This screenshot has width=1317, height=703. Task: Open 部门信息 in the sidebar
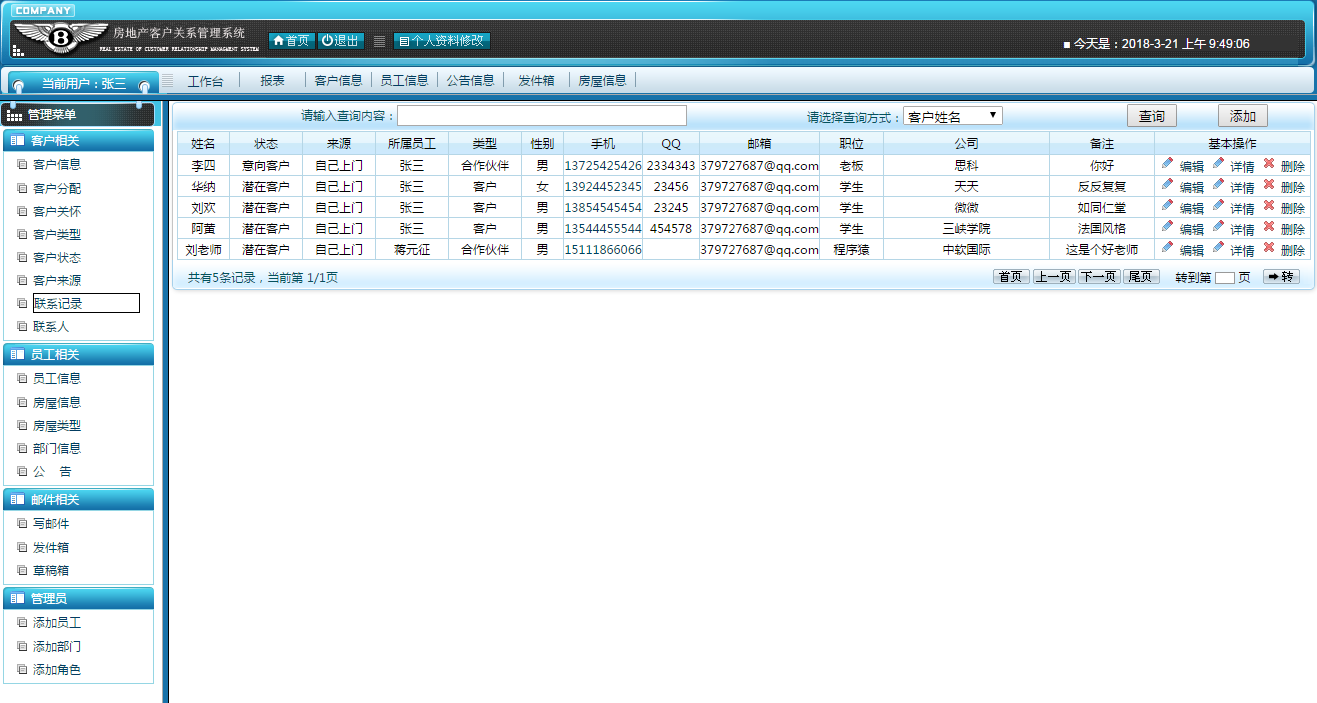pos(57,448)
